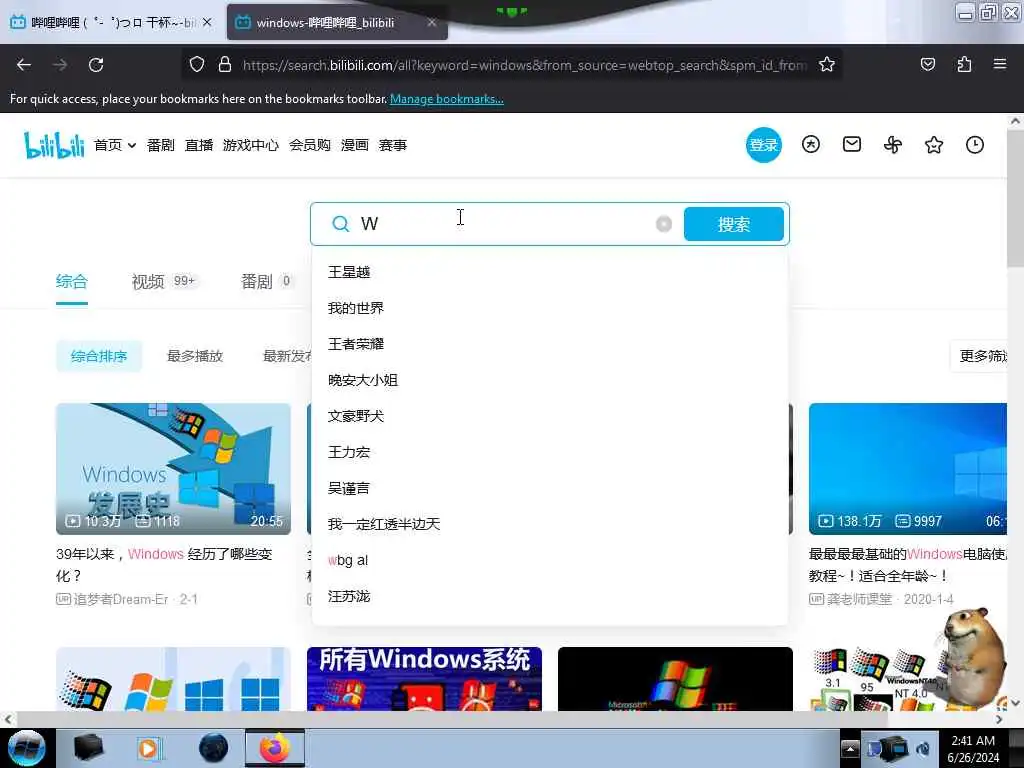
Task: Bookmark this page with star icon
Action: pos(827,65)
